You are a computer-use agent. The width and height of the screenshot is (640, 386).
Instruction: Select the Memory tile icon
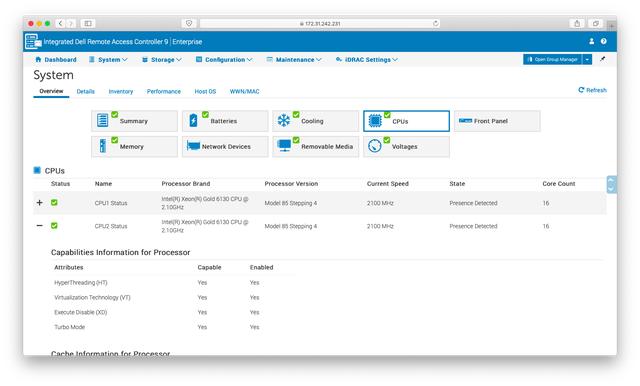click(x=103, y=146)
